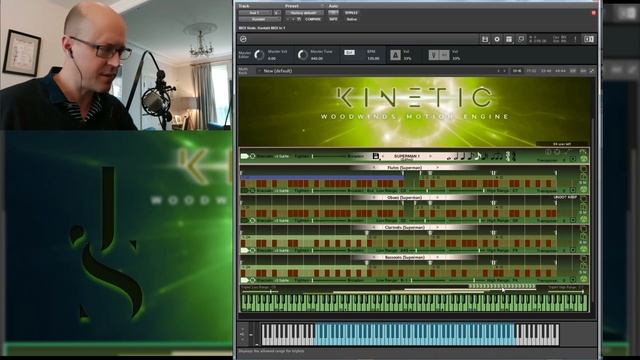Switch to rack page 17-32
The height and width of the screenshot is (360, 640).
pyautogui.click(x=531, y=71)
